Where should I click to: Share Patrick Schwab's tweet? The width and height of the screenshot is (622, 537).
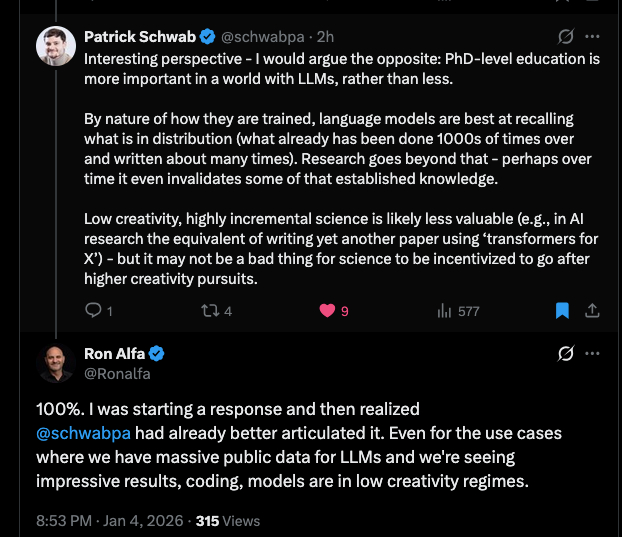point(592,311)
